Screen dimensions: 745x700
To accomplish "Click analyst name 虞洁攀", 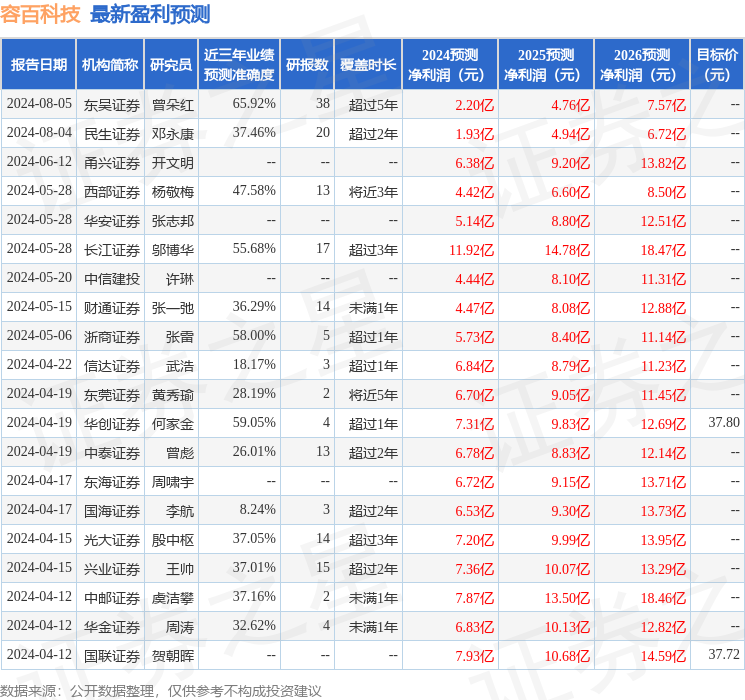I will click(172, 598).
